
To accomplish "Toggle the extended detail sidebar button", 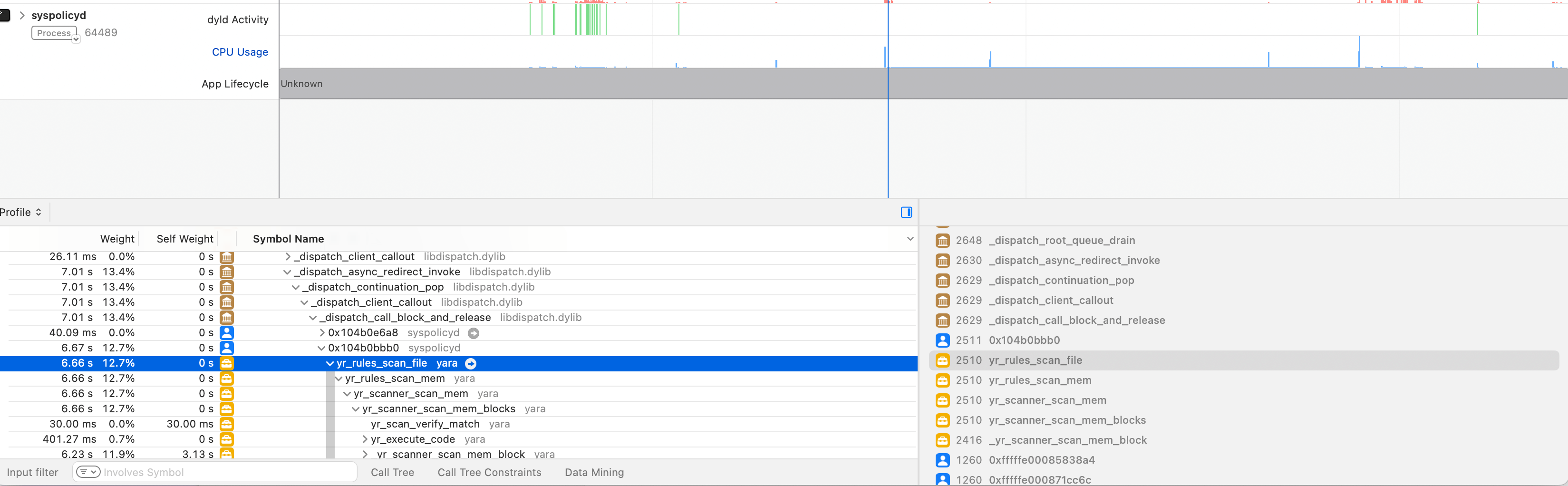I will (906, 212).
